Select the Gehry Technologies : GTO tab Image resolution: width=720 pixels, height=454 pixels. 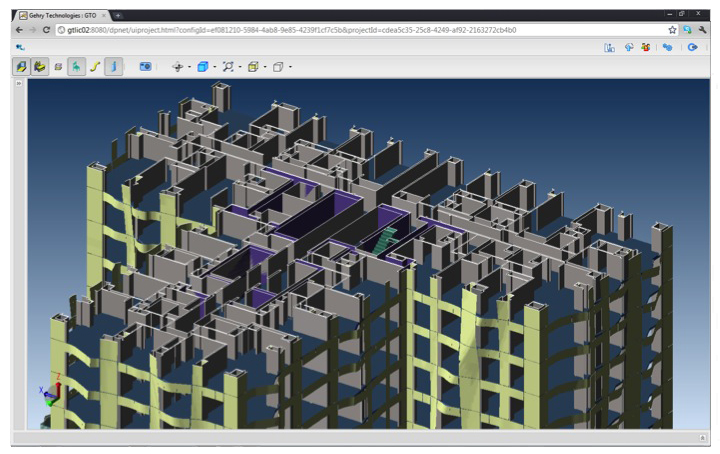[61, 16]
